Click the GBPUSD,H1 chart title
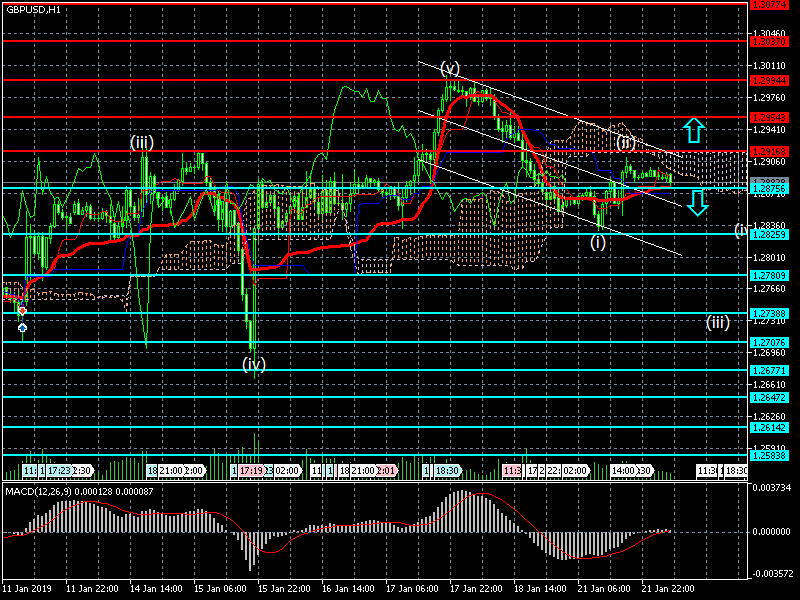 pos(34,9)
